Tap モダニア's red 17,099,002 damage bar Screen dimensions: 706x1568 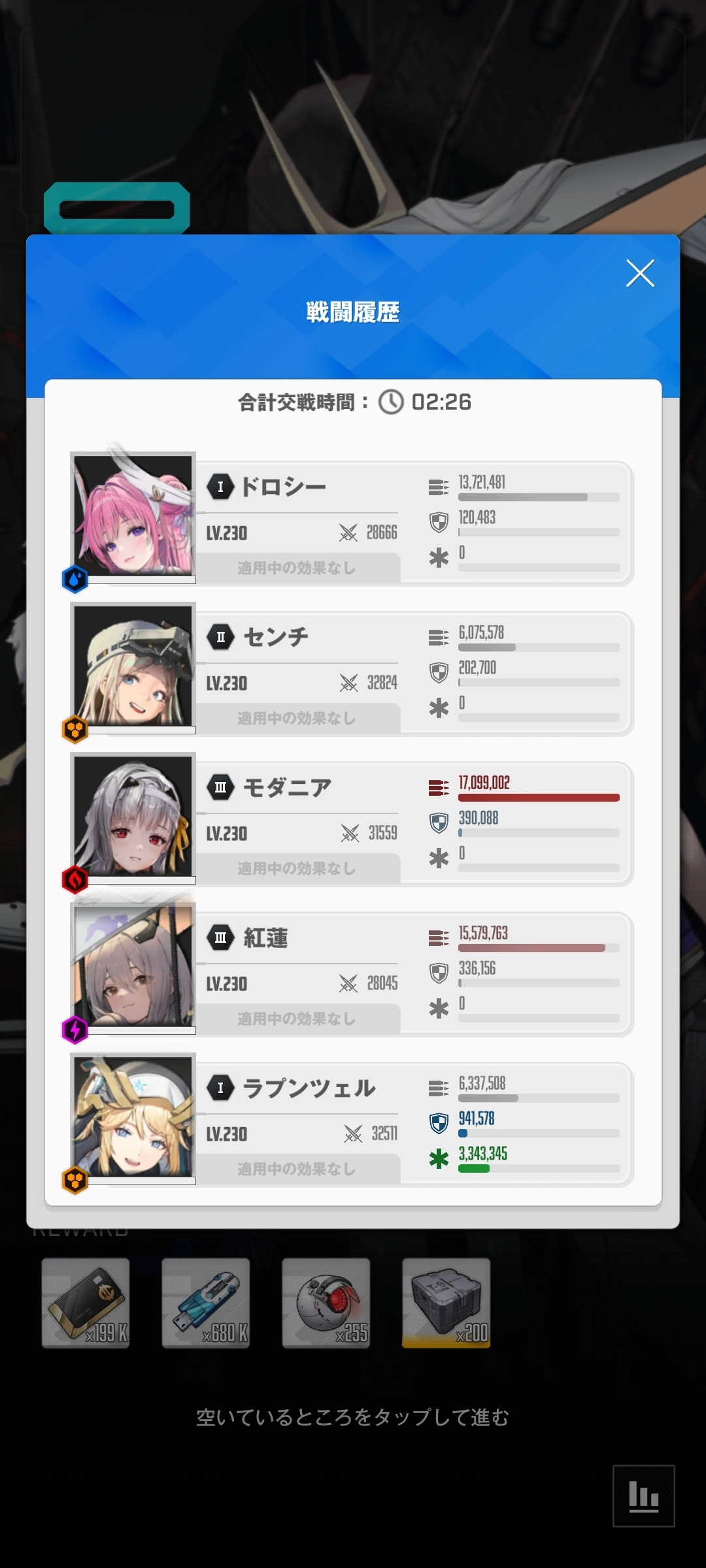(x=539, y=798)
